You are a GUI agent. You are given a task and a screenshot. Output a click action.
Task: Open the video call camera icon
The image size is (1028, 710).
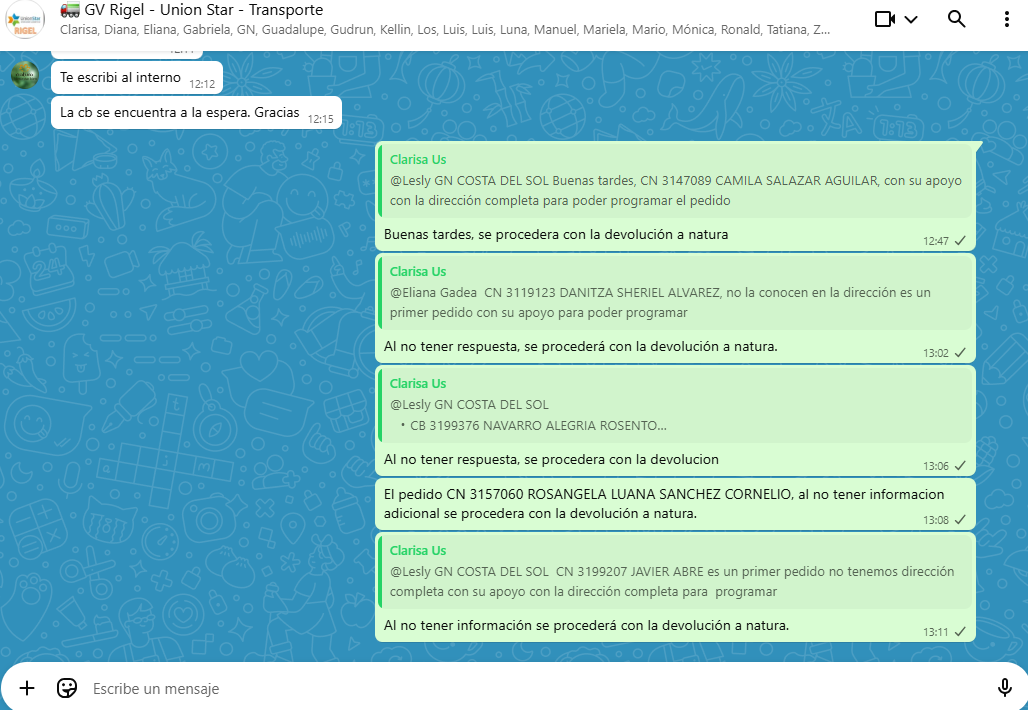(x=884, y=19)
